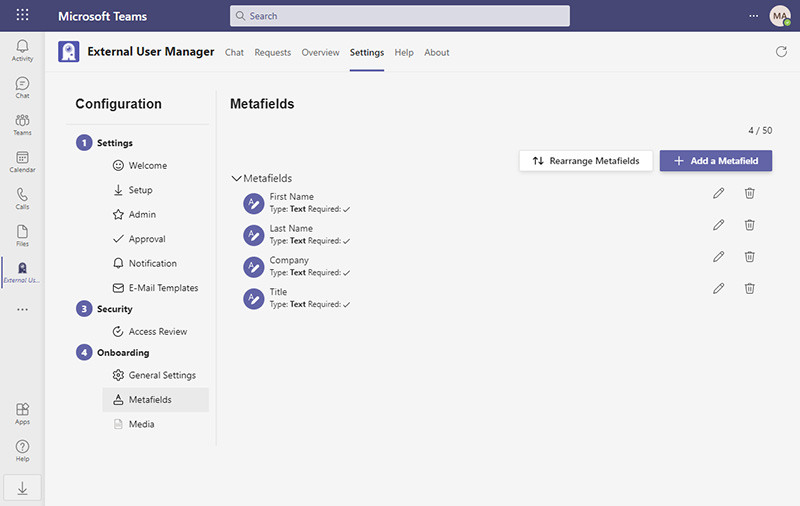
Task: Click First Name metafield avatar icon
Action: pos(254,204)
